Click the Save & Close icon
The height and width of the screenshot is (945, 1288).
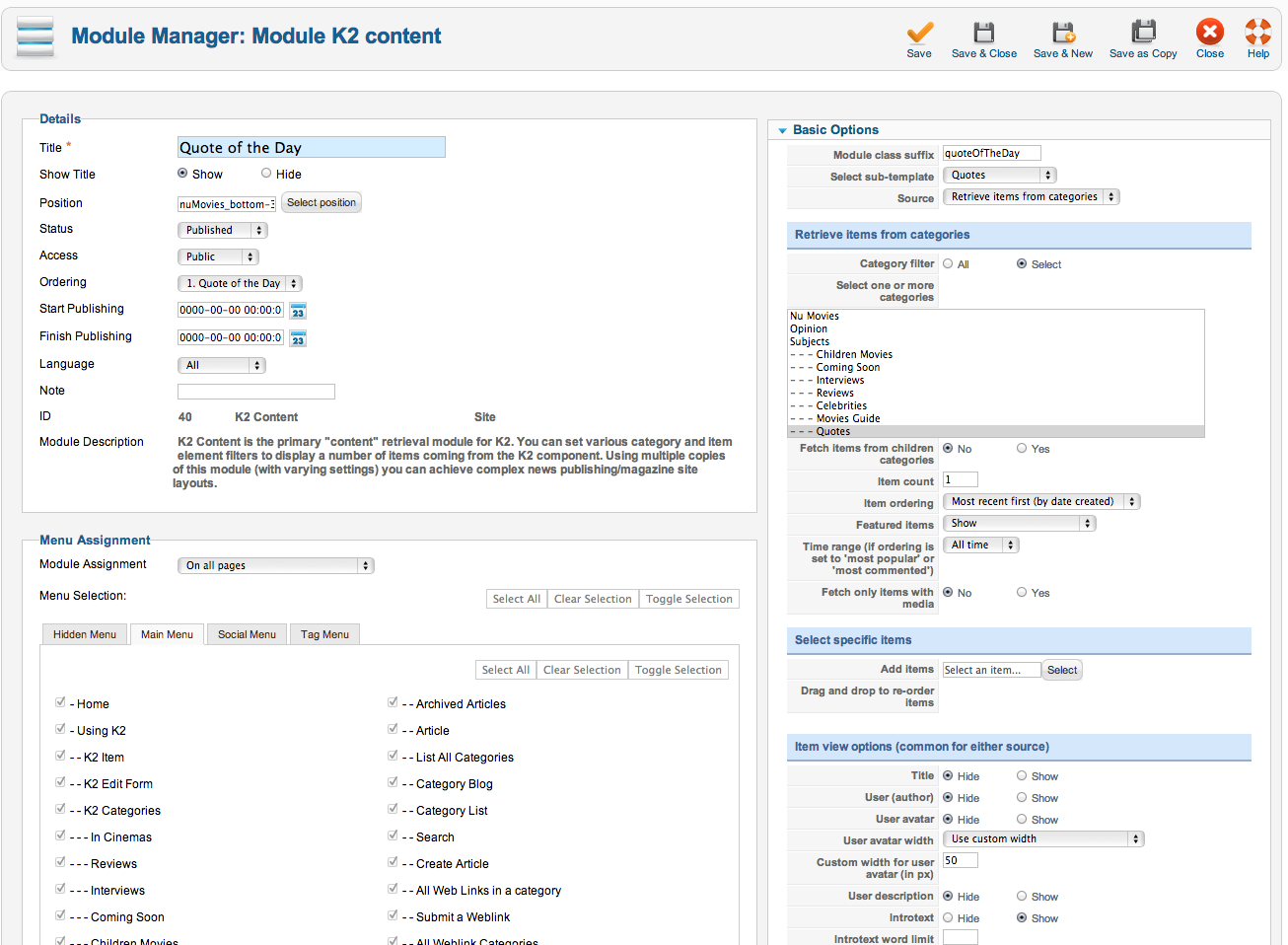984,33
